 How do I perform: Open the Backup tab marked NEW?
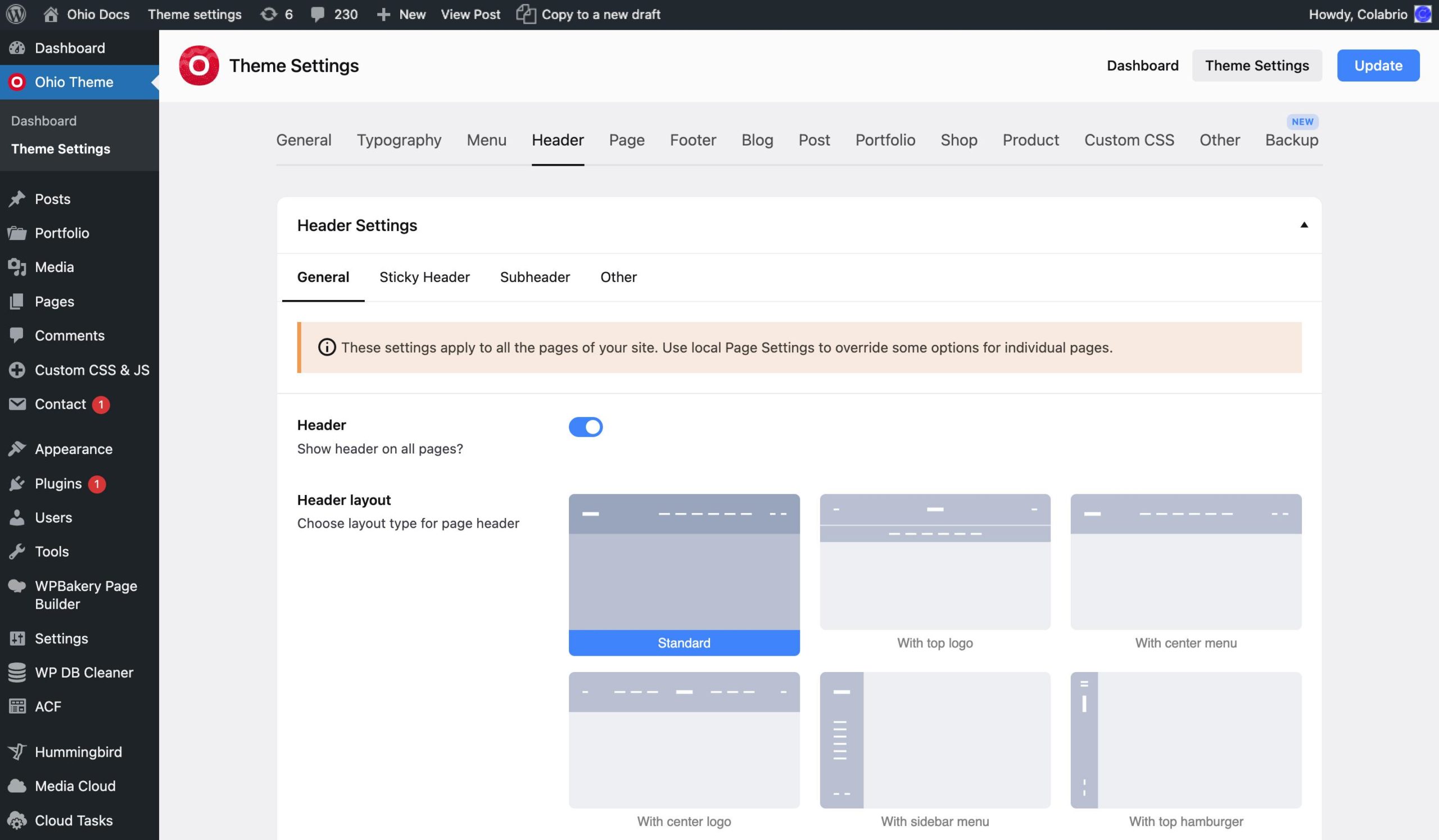1292,140
